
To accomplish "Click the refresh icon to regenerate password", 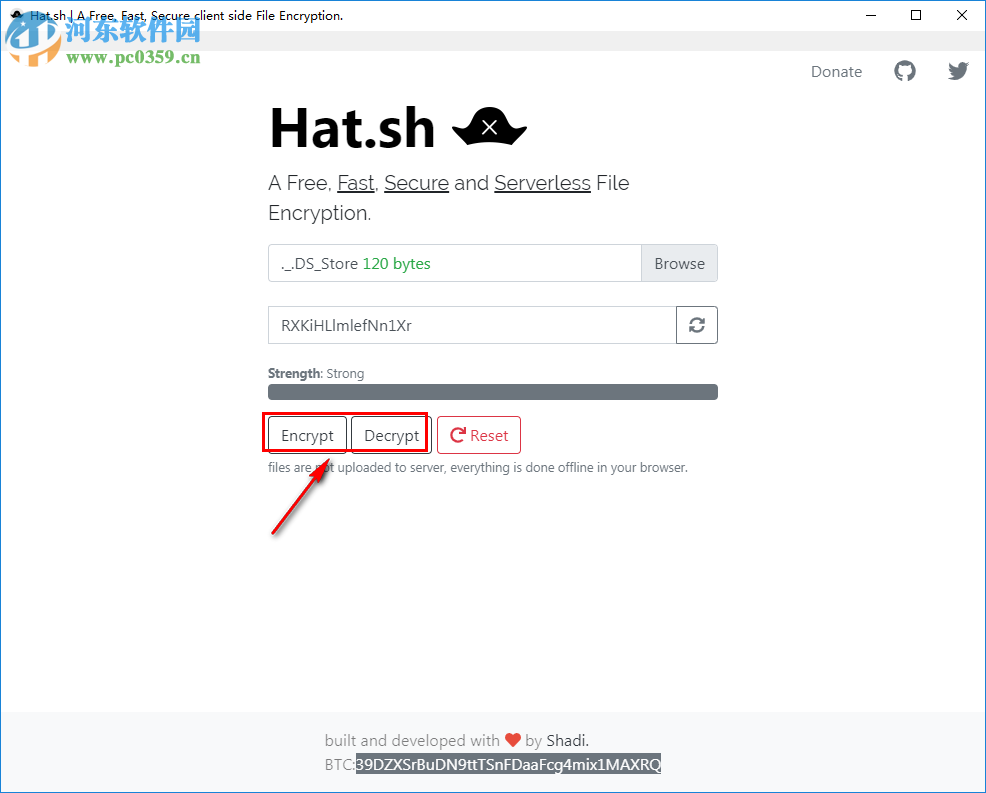I will tap(696, 324).
